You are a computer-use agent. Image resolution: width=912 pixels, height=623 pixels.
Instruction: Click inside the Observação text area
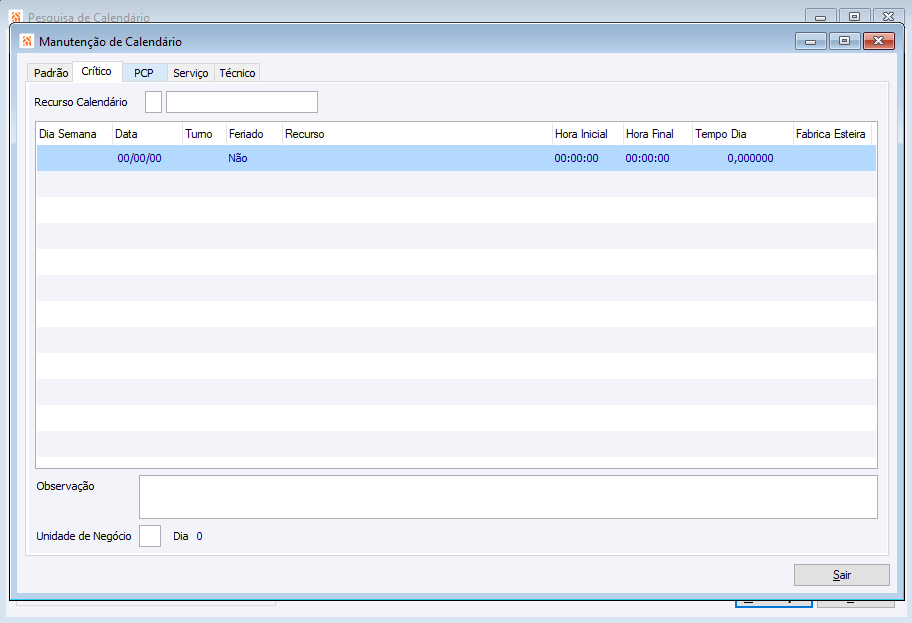[x=508, y=497]
